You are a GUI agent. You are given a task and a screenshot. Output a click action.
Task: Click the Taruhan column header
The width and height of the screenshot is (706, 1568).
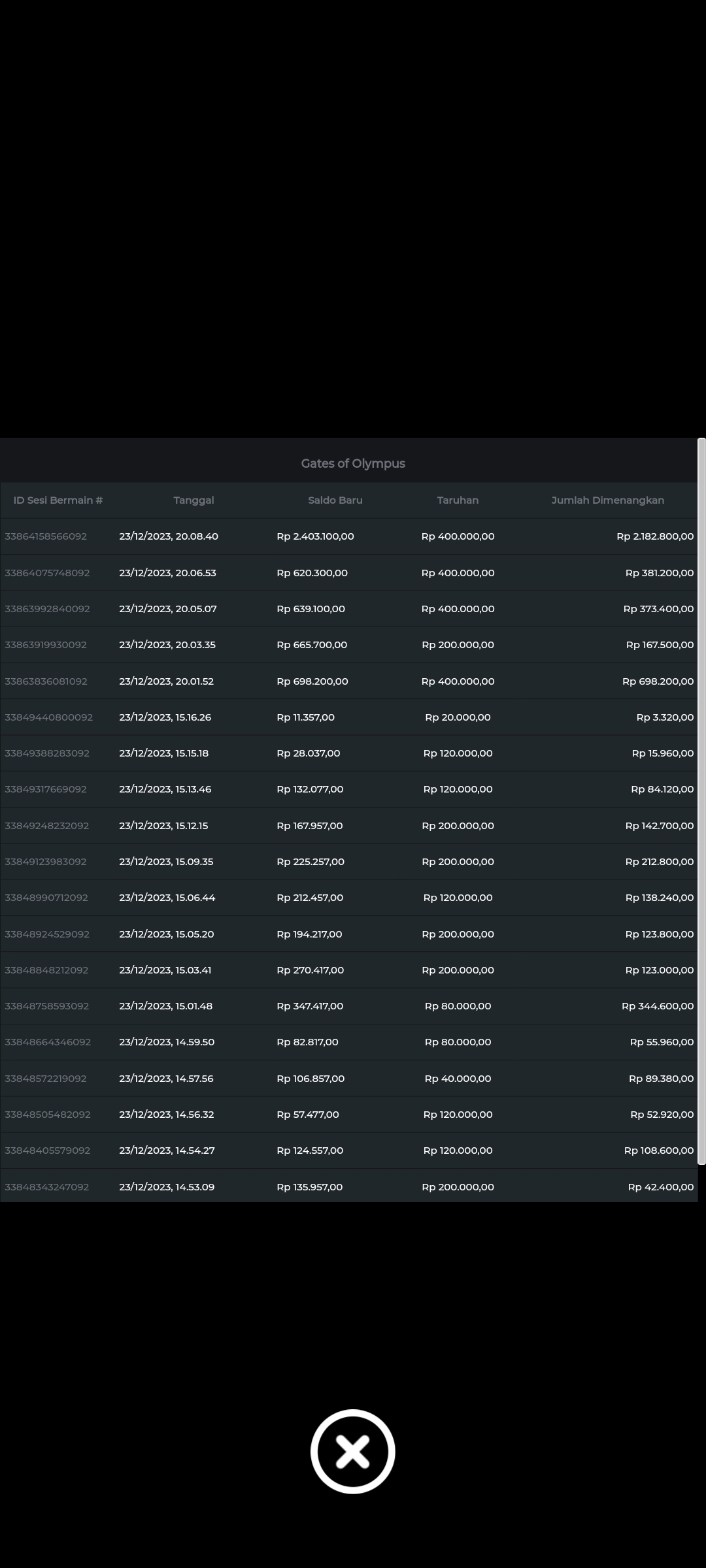click(458, 500)
